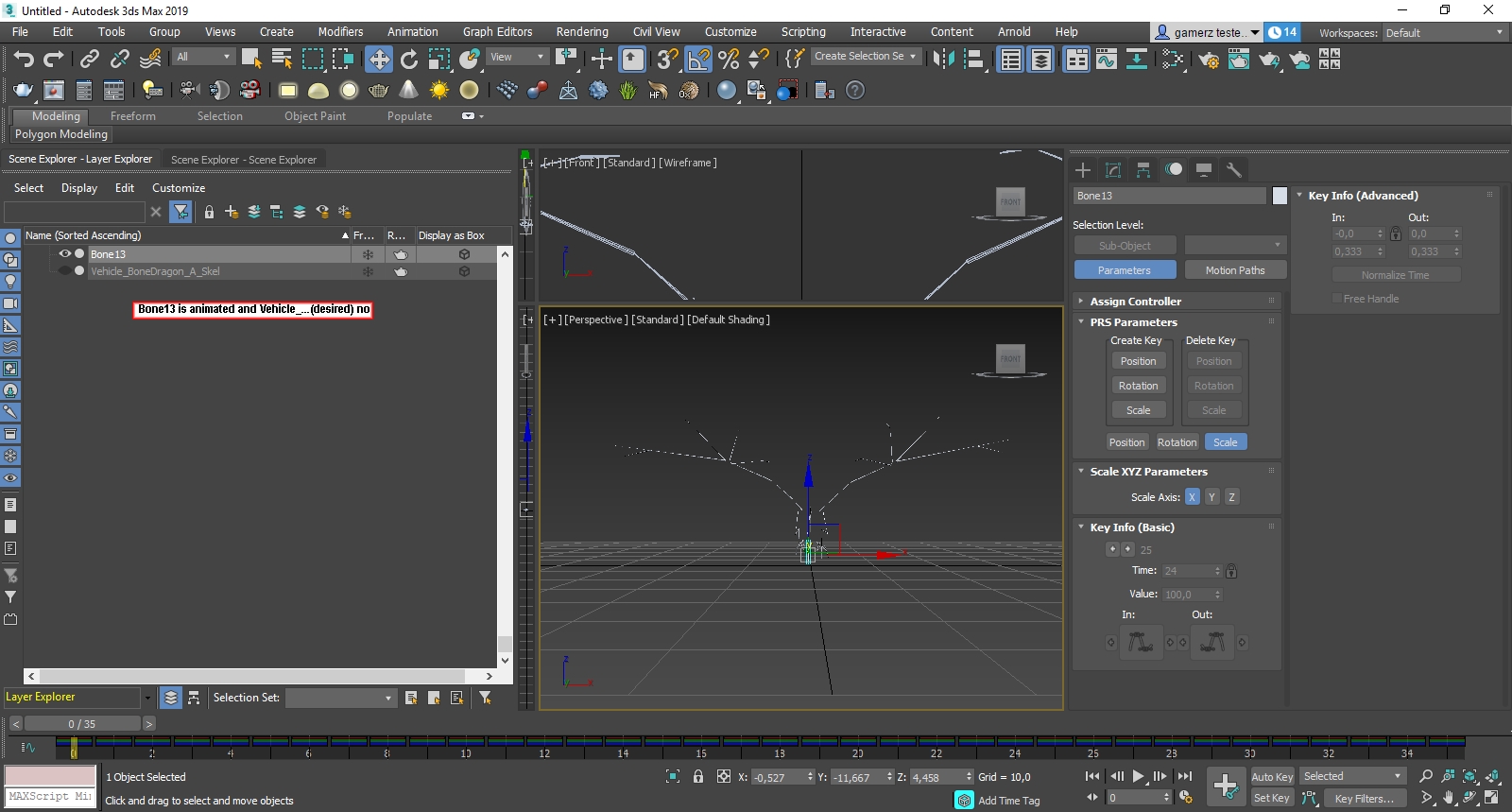1512x812 pixels.
Task: Switch to the Freeform ribbon tab
Action: click(x=132, y=116)
